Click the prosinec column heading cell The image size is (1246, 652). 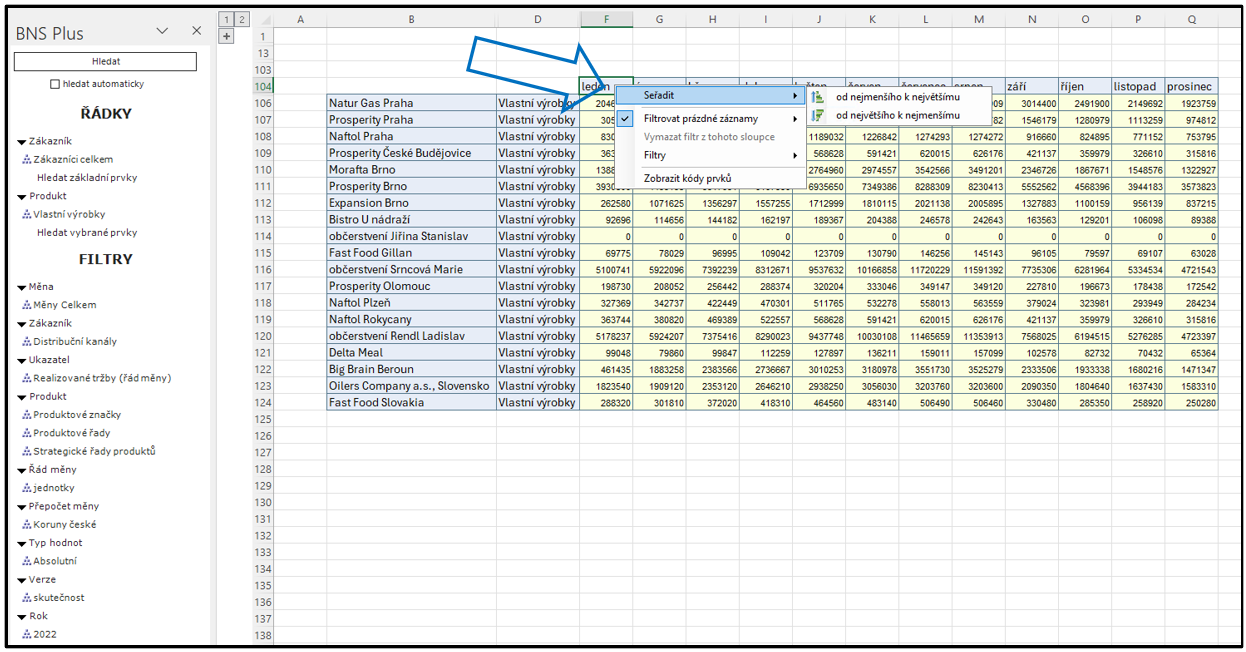point(1191,86)
